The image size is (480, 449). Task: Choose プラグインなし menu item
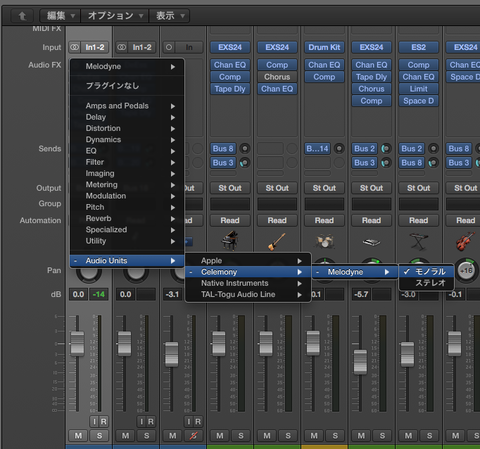click(127, 86)
